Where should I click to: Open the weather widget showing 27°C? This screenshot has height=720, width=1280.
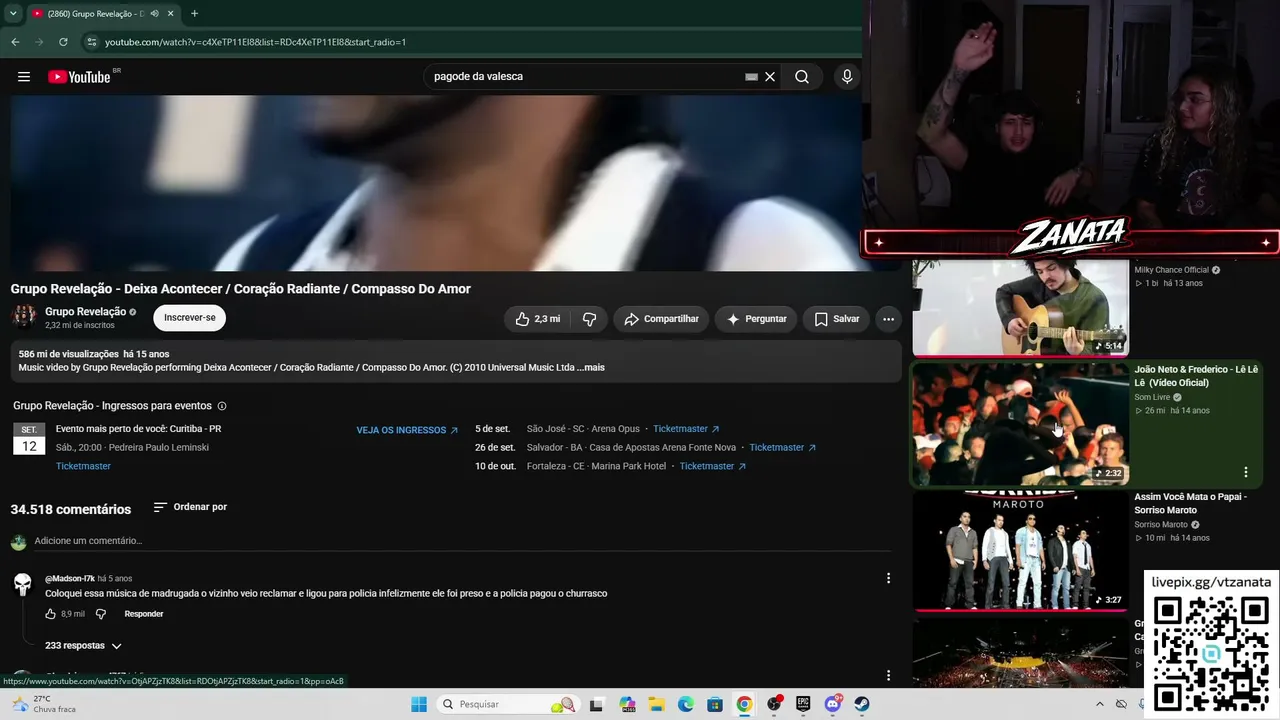click(42, 704)
